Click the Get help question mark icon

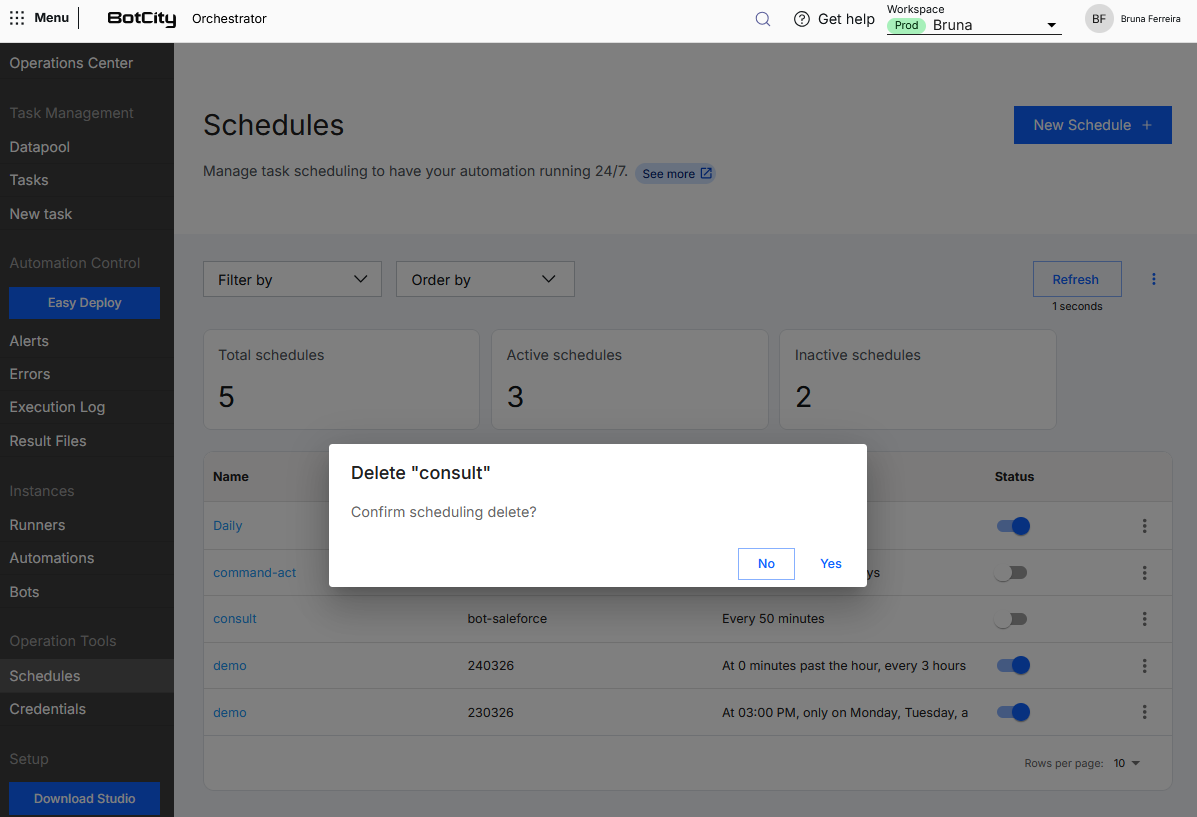click(x=802, y=19)
